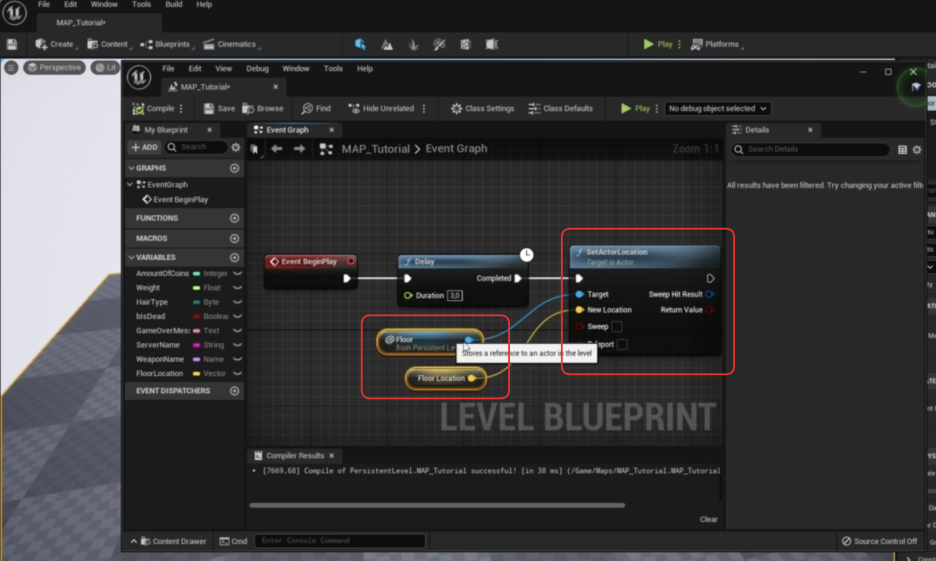The image size is (936, 561).
Task: Select the GameOverMessage variable
Action: (162, 331)
